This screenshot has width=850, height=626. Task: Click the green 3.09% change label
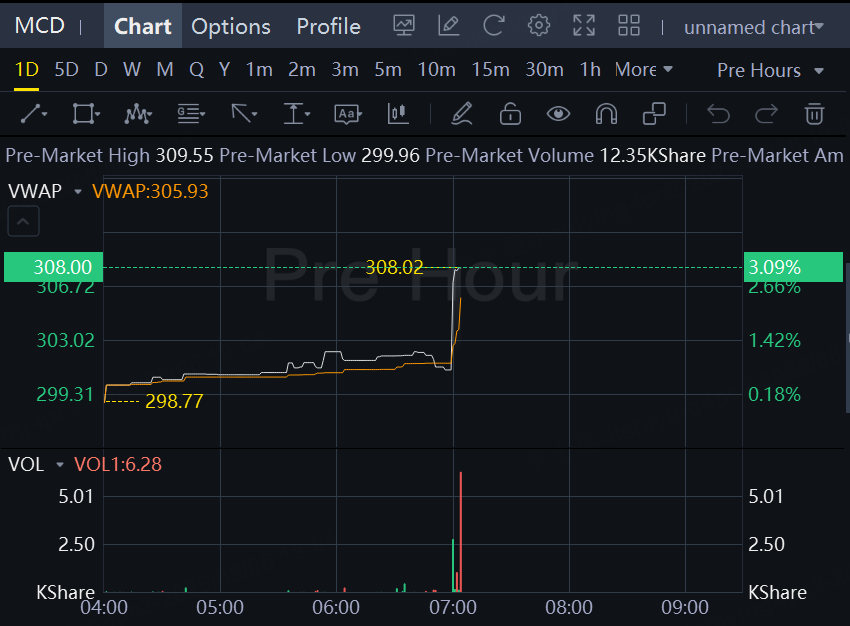click(793, 267)
